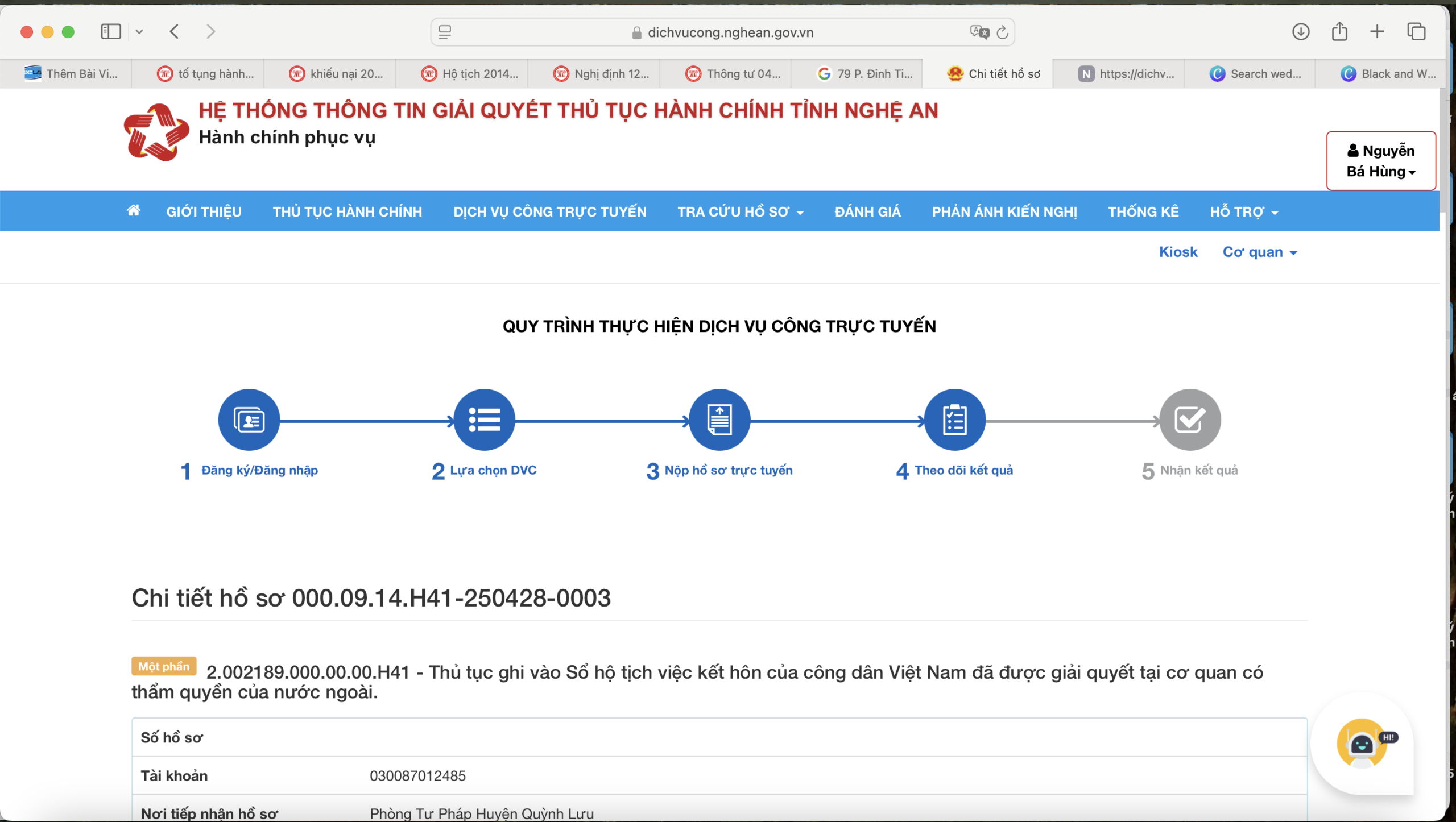Switch to the https://dichv... tab
Viewport: 1456px width, 822px height.
pos(1119,73)
